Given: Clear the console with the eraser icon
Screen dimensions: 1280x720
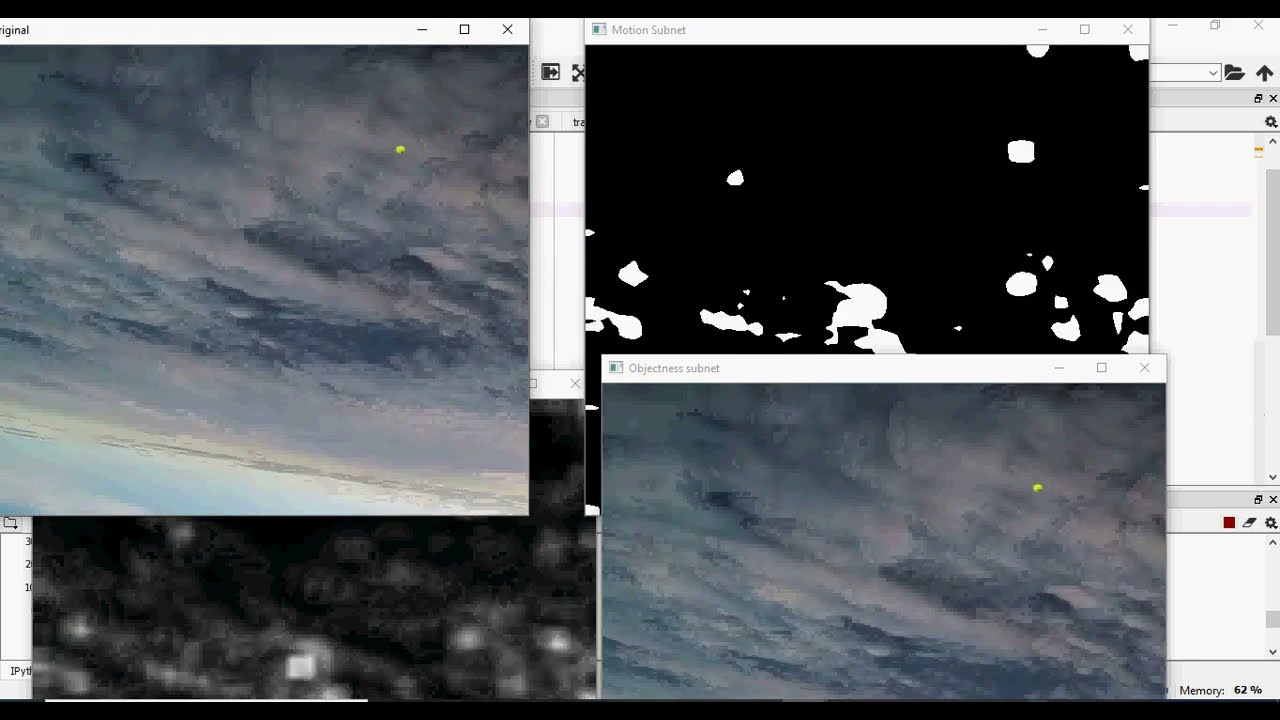Looking at the screenshot, I should (x=1249, y=522).
